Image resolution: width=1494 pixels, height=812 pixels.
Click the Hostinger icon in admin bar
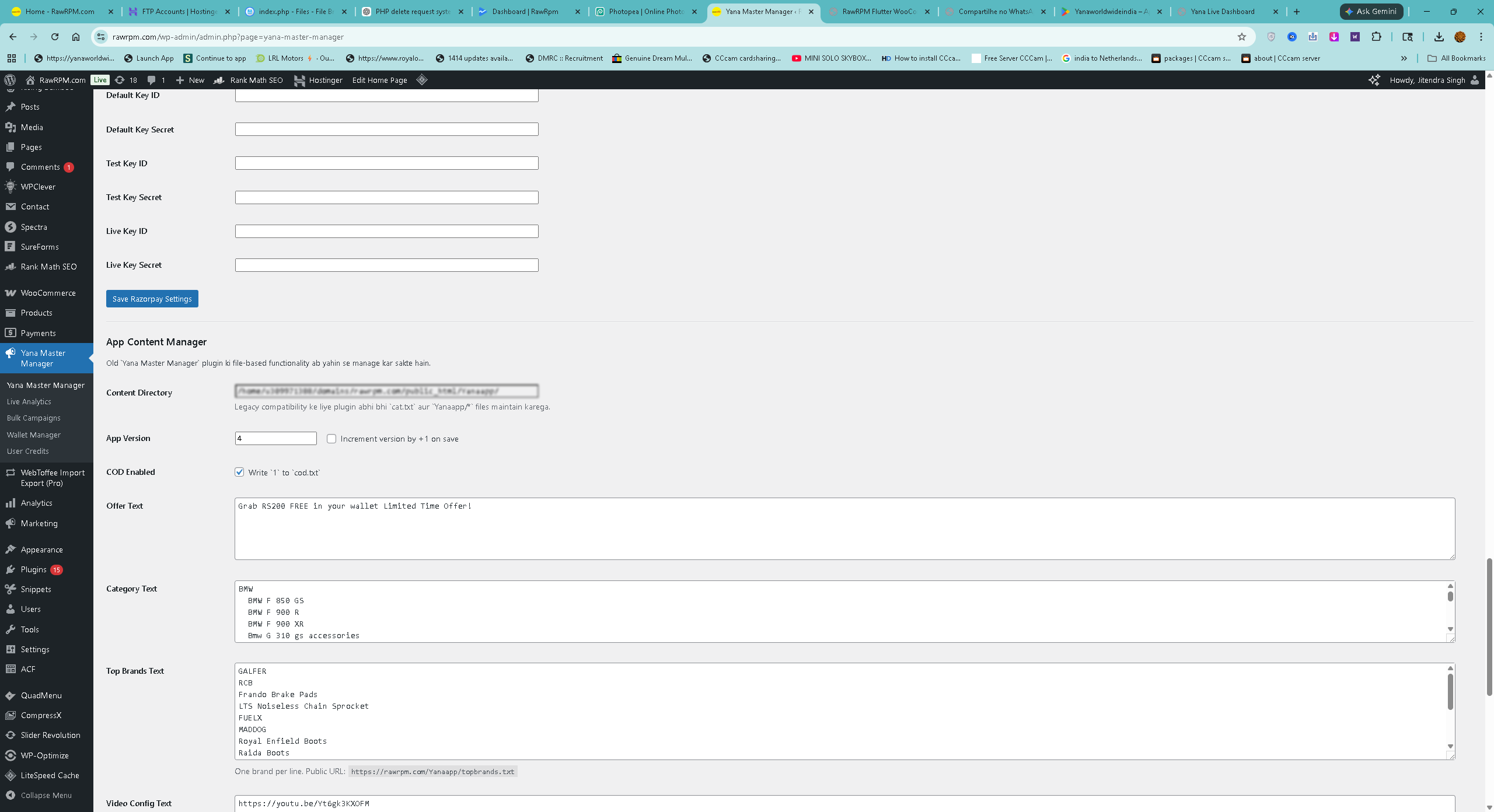click(300, 80)
